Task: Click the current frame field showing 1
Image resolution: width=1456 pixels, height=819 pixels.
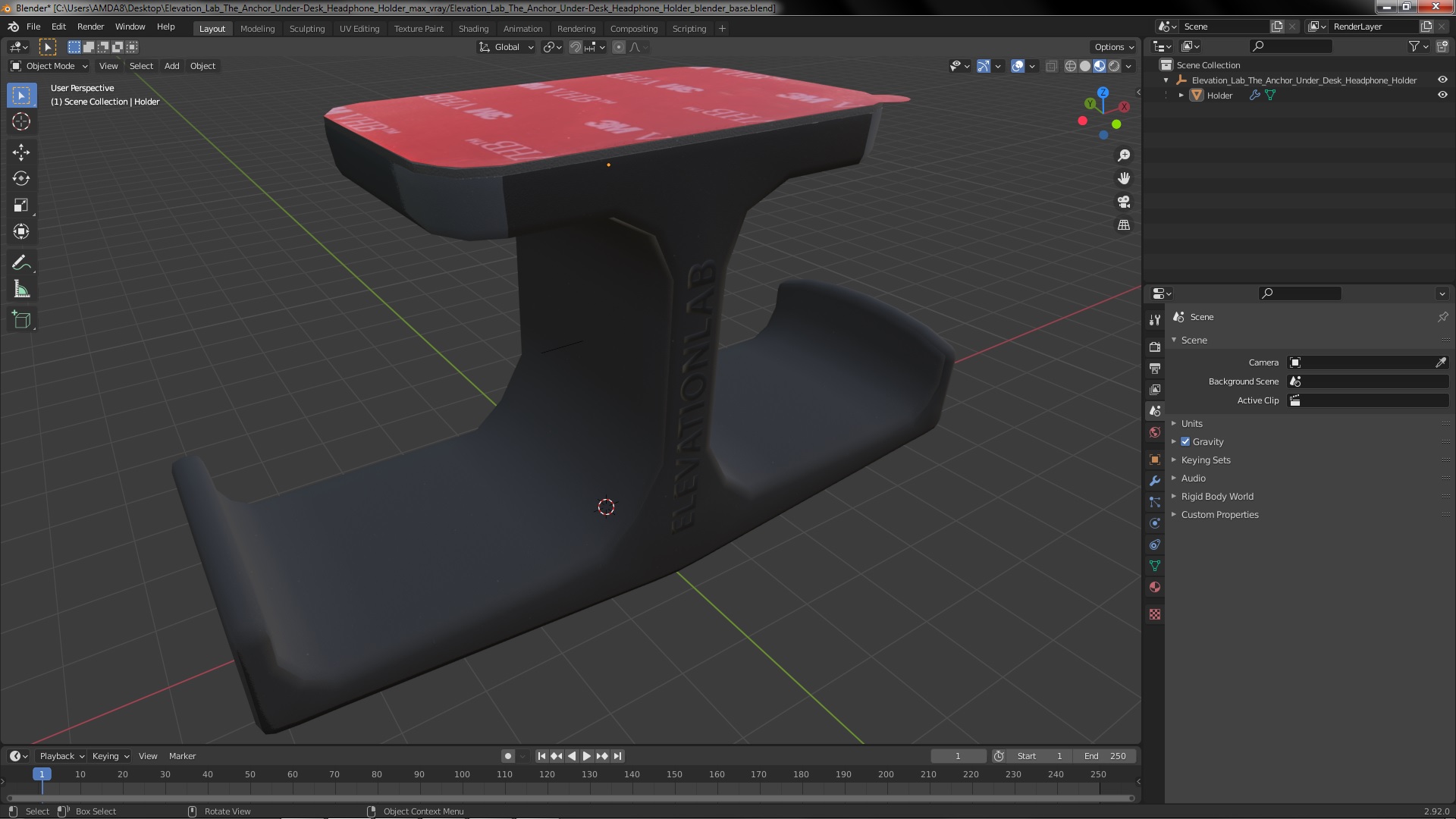Action: (958, 756)
